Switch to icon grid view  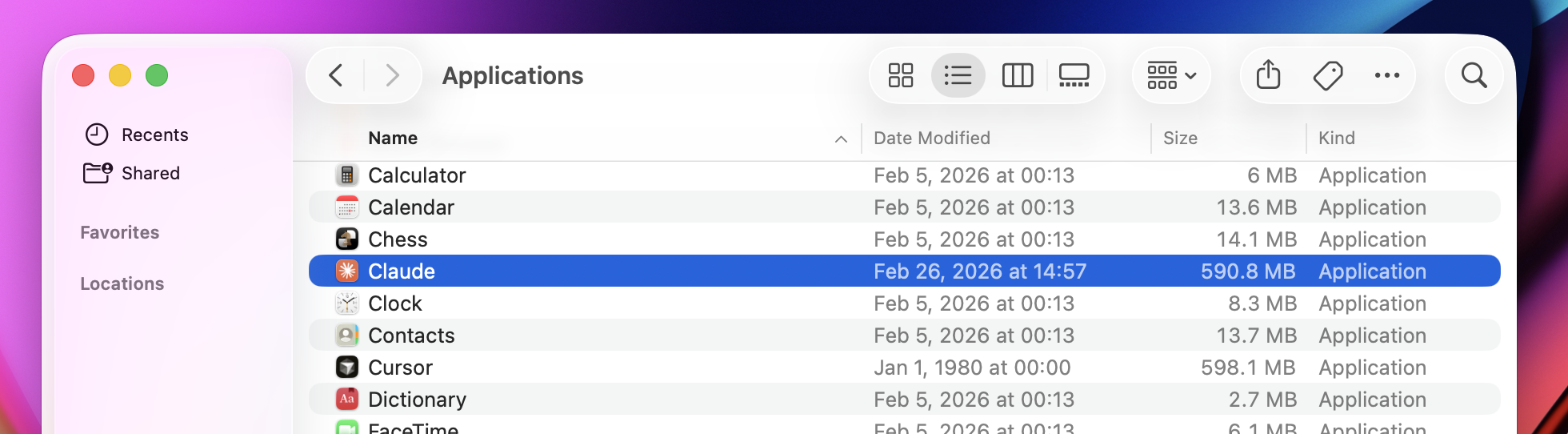pos(901,75)
